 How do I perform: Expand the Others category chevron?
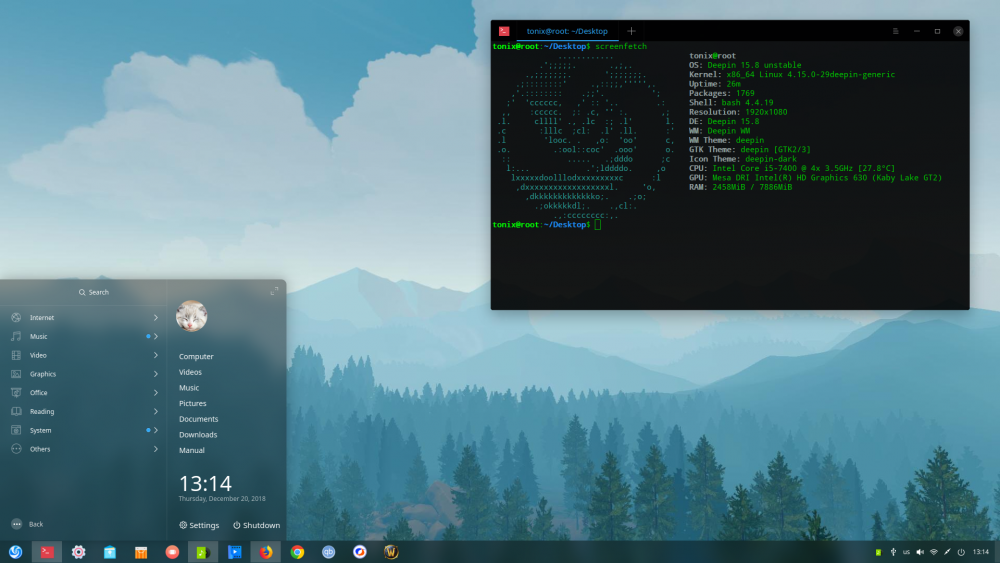156,449
